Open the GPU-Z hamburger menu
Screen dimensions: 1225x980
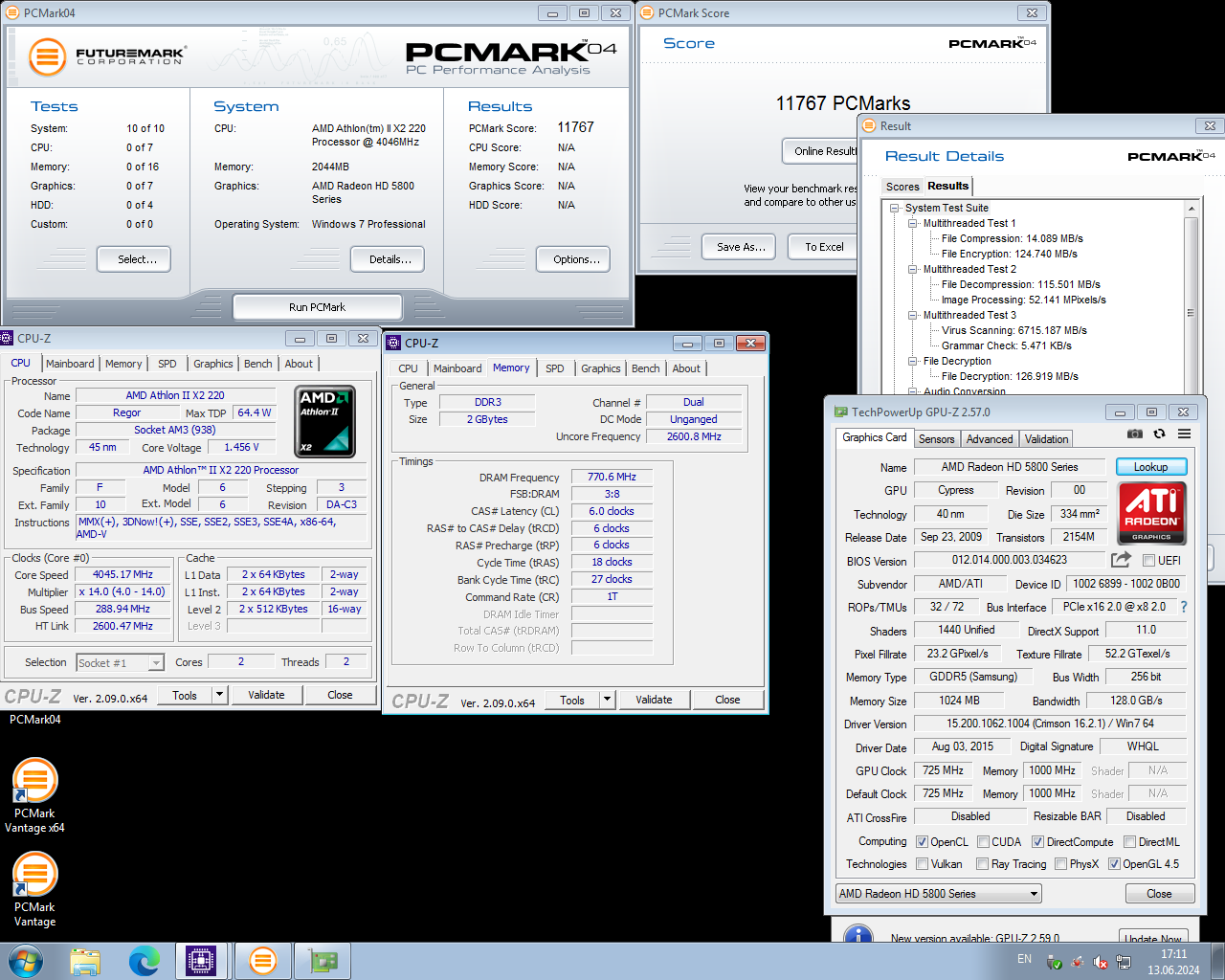[x=1184, y=434]
